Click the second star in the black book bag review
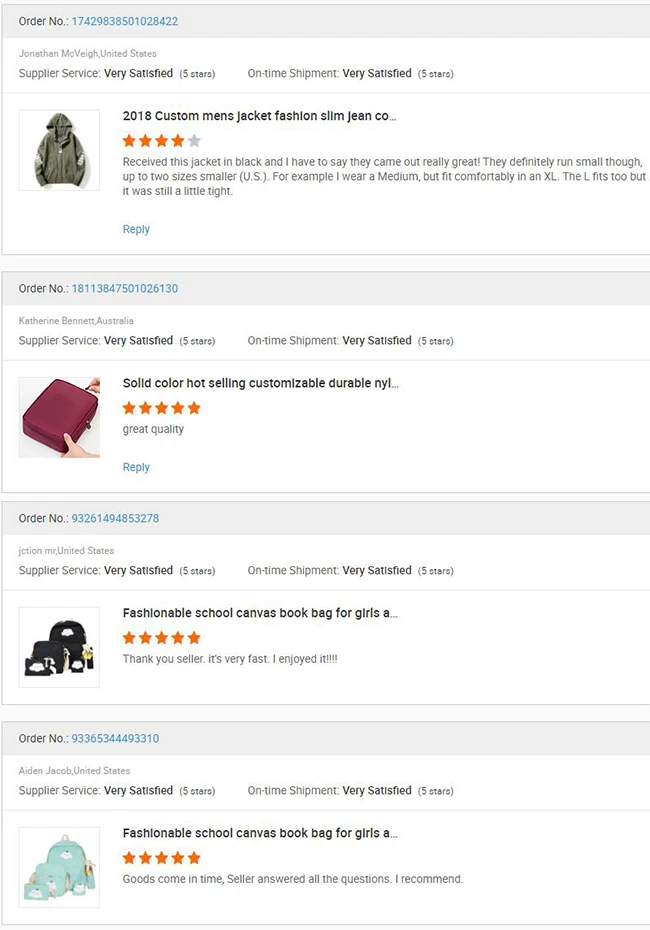Image resolution: width=650 pixels, height=930 pixels. (x=144, y=637)
